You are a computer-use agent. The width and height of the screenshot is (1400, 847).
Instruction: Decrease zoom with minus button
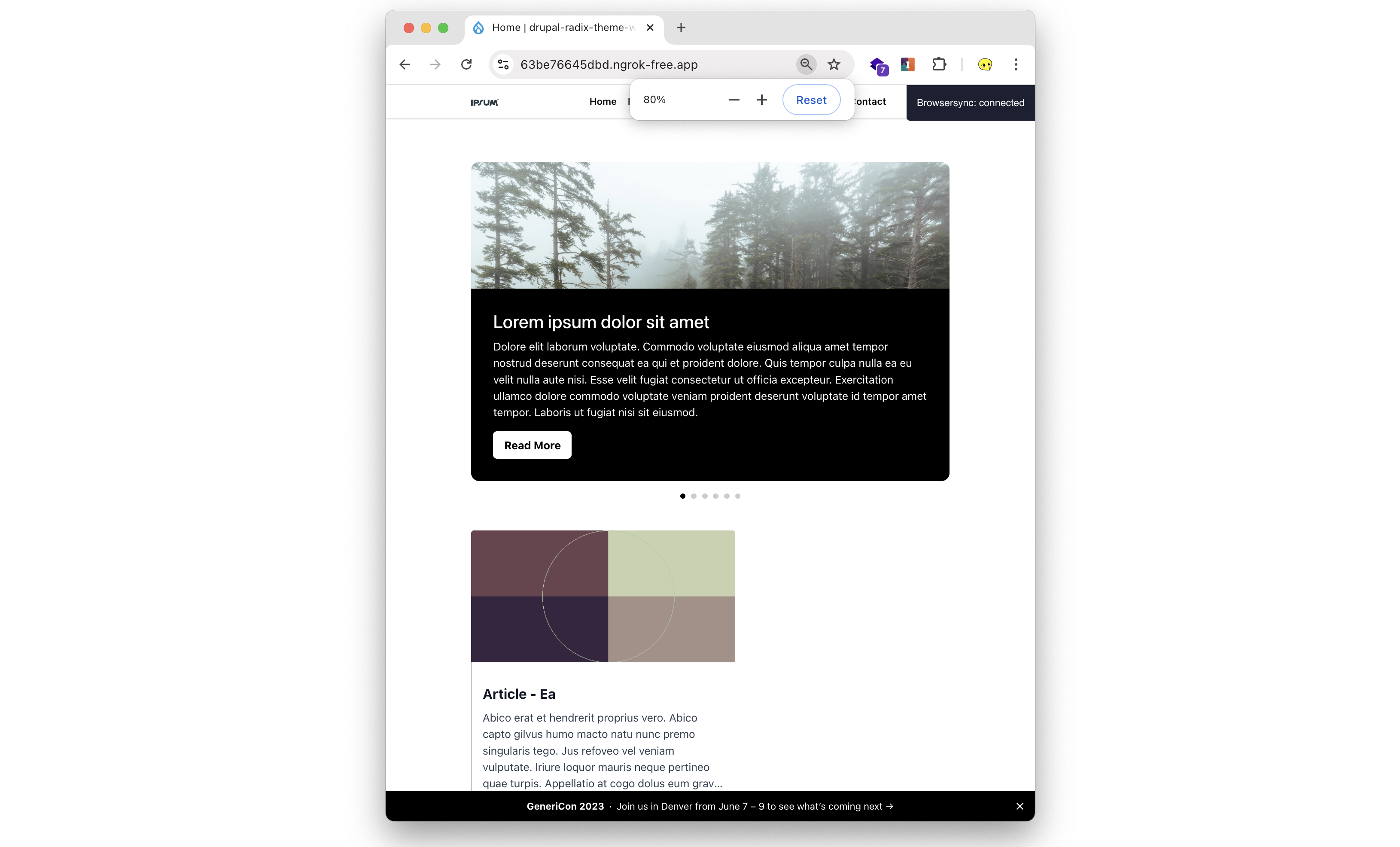tap(734, 100)
